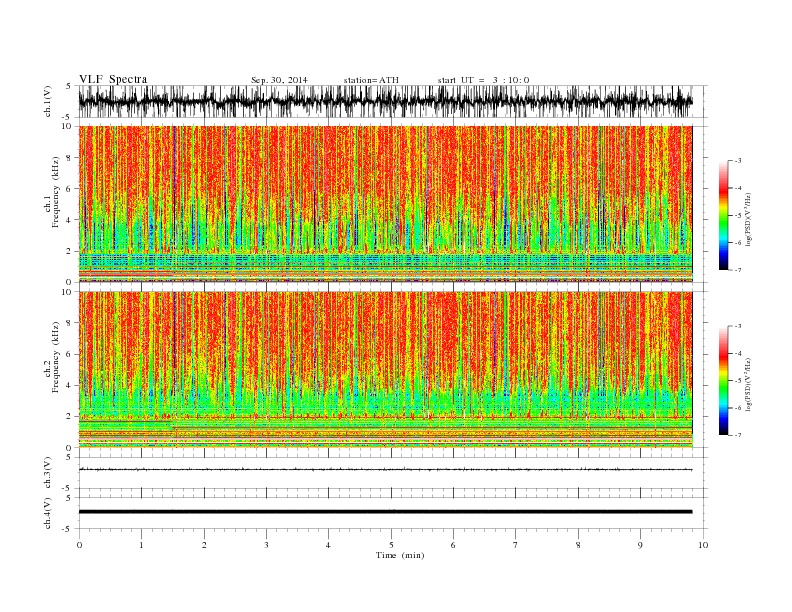
Task: Click the '2' kHz tick on ch.2 frequency axis
Action: 70,417
